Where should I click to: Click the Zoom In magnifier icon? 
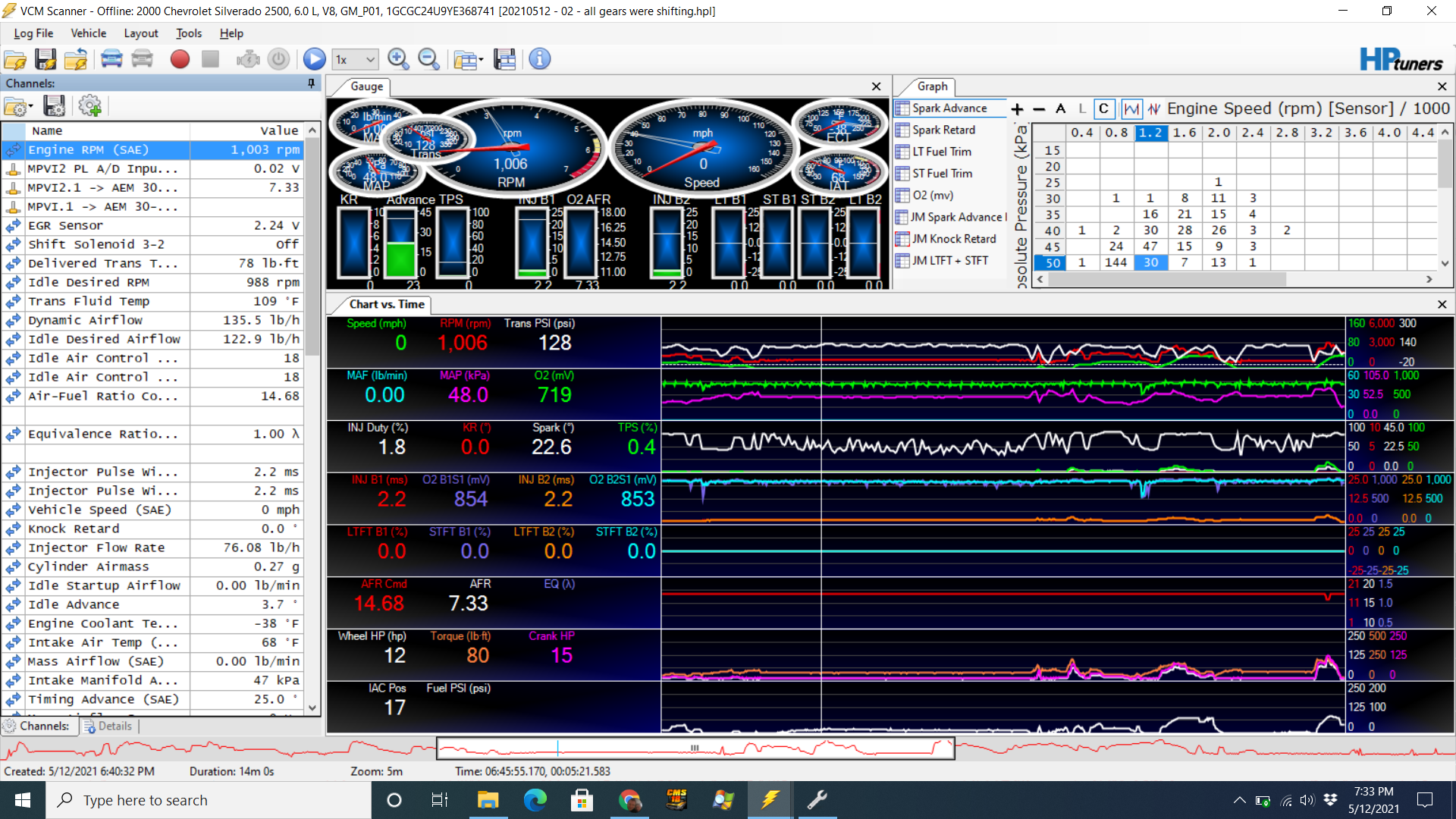pos(398,59)
